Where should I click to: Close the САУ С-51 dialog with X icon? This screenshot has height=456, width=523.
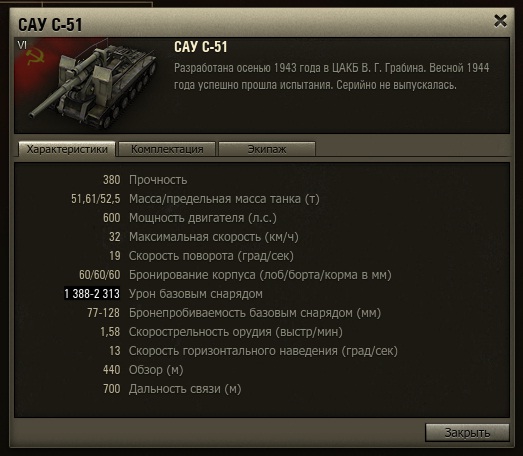tap(500, 21)
